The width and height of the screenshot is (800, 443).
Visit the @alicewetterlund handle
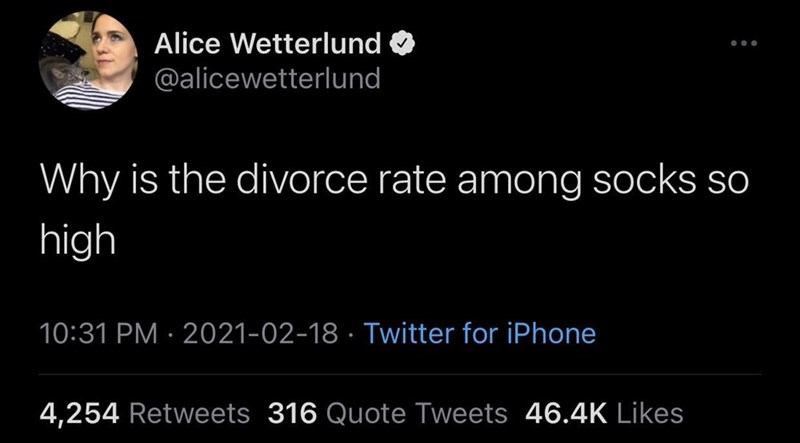coord(267,79)
